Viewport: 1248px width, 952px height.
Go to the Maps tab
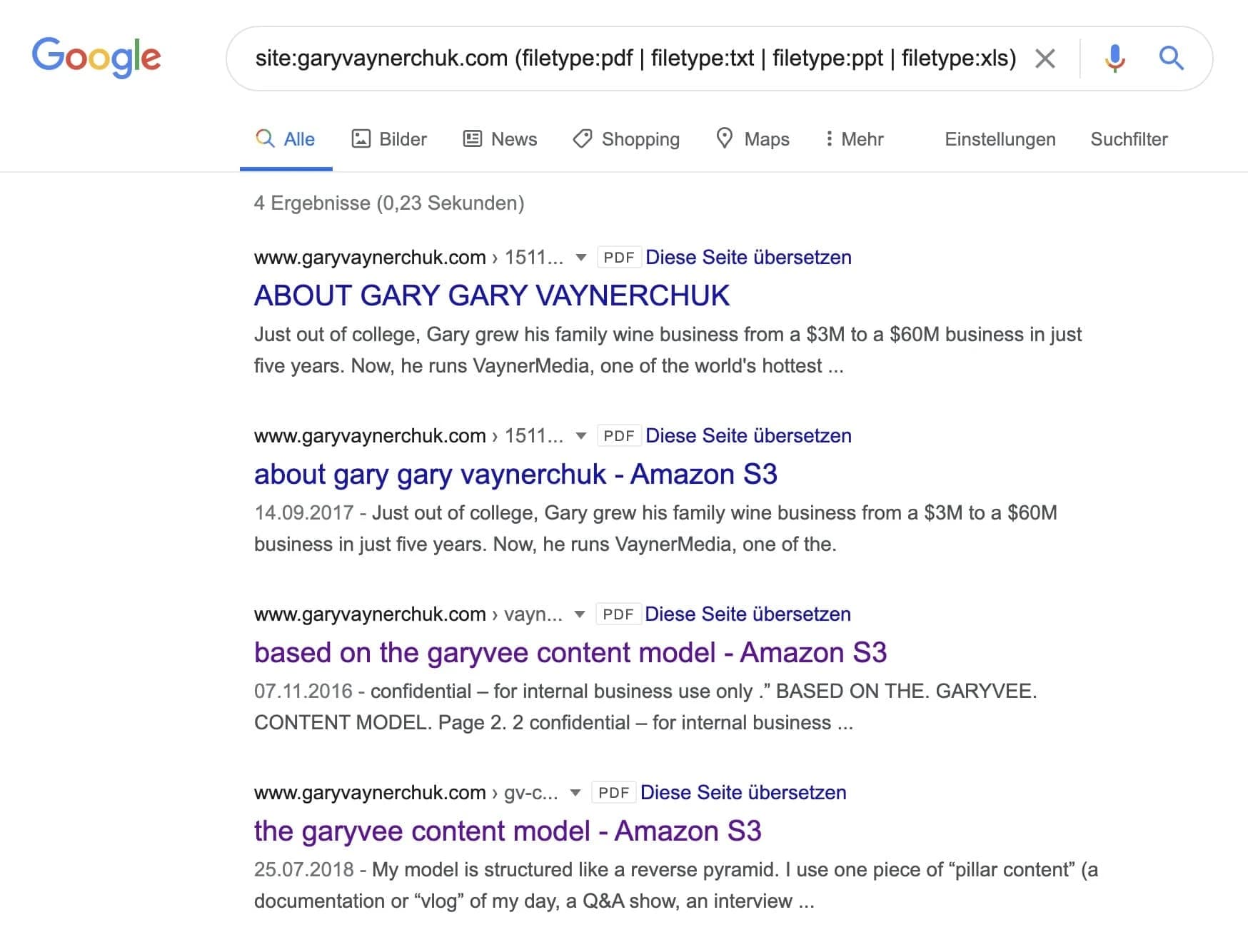tap(753, 139)
